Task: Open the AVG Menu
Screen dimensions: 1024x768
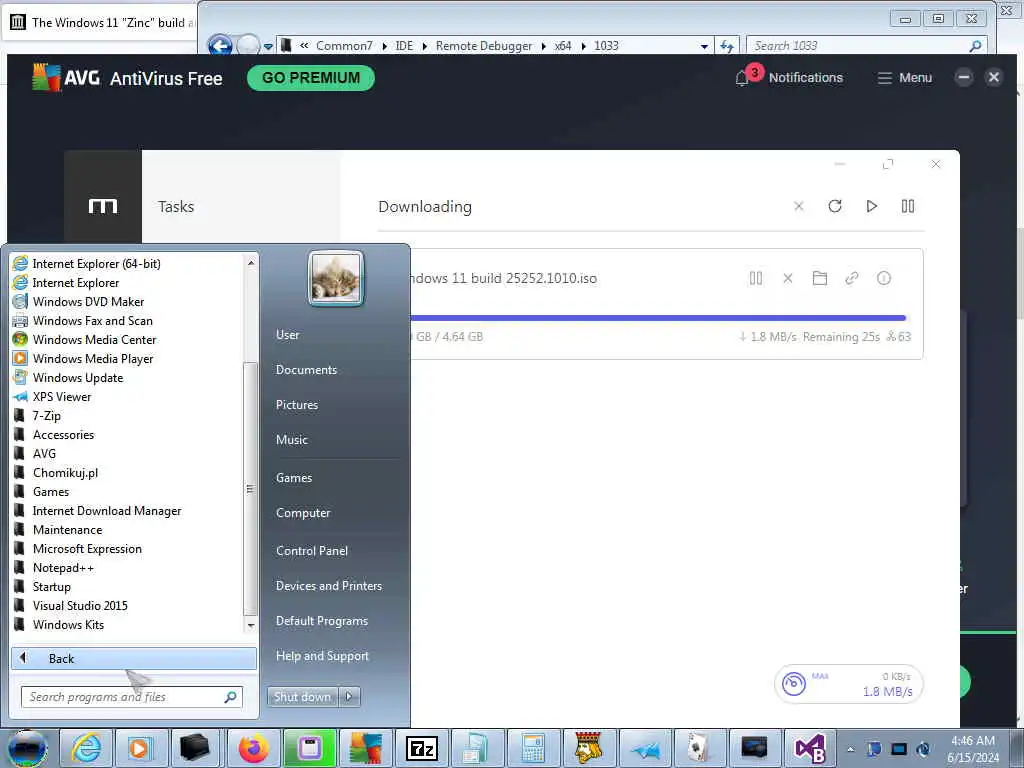Action: [x=904, y=78]
